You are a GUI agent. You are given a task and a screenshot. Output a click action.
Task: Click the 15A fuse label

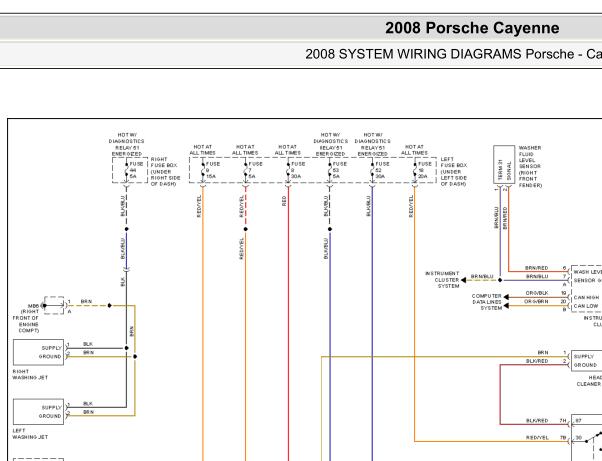(x=211, y=177)
